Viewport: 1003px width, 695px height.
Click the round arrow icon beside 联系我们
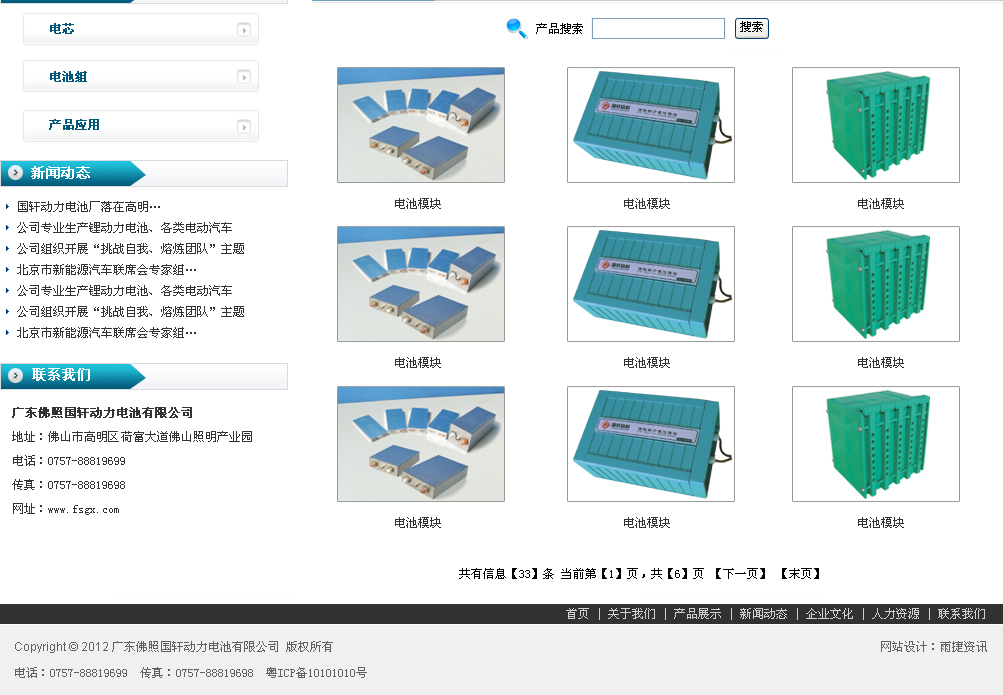(16, 375)
